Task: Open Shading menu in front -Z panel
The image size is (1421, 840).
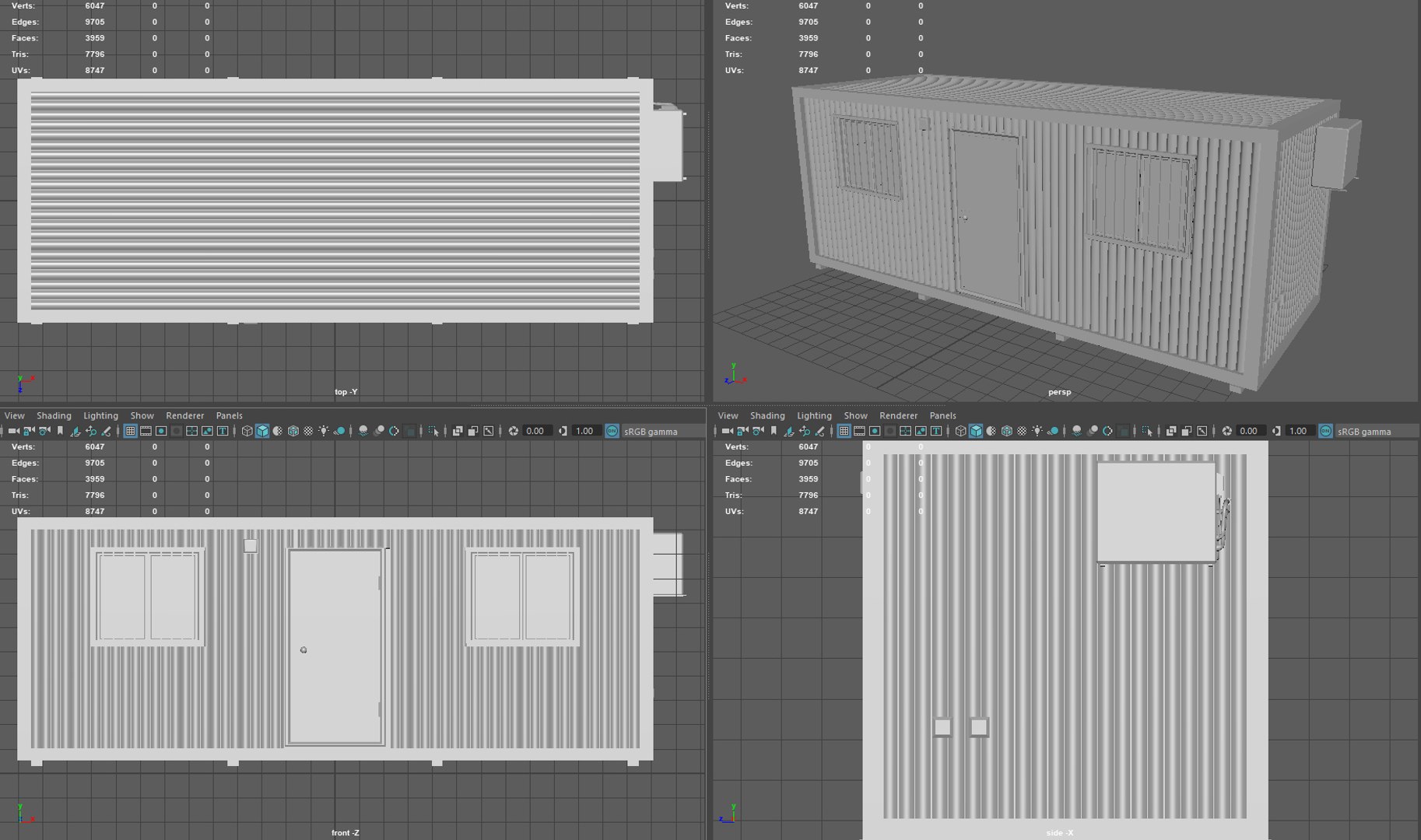Action: pyautogui.click(x=54, y=415)
